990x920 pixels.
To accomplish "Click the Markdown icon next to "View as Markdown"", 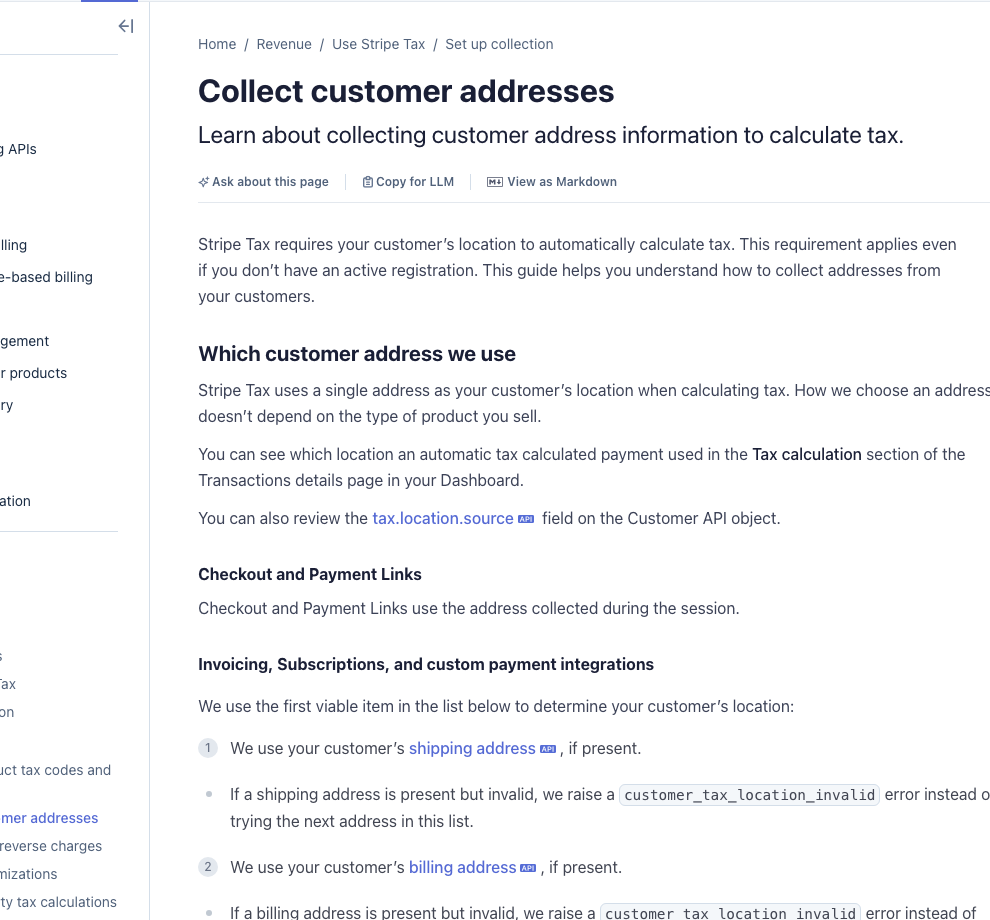I will [494, 182].
